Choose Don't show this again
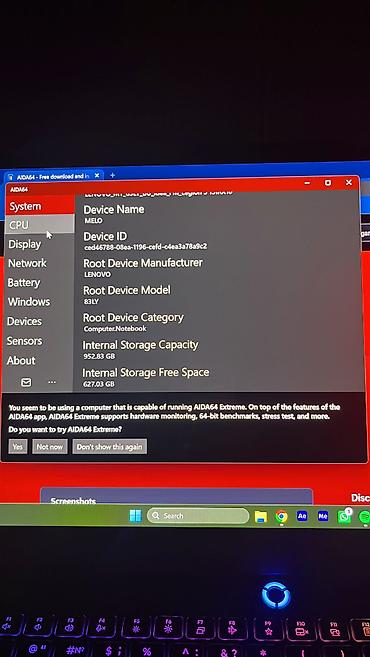 [x=109, y=447]
